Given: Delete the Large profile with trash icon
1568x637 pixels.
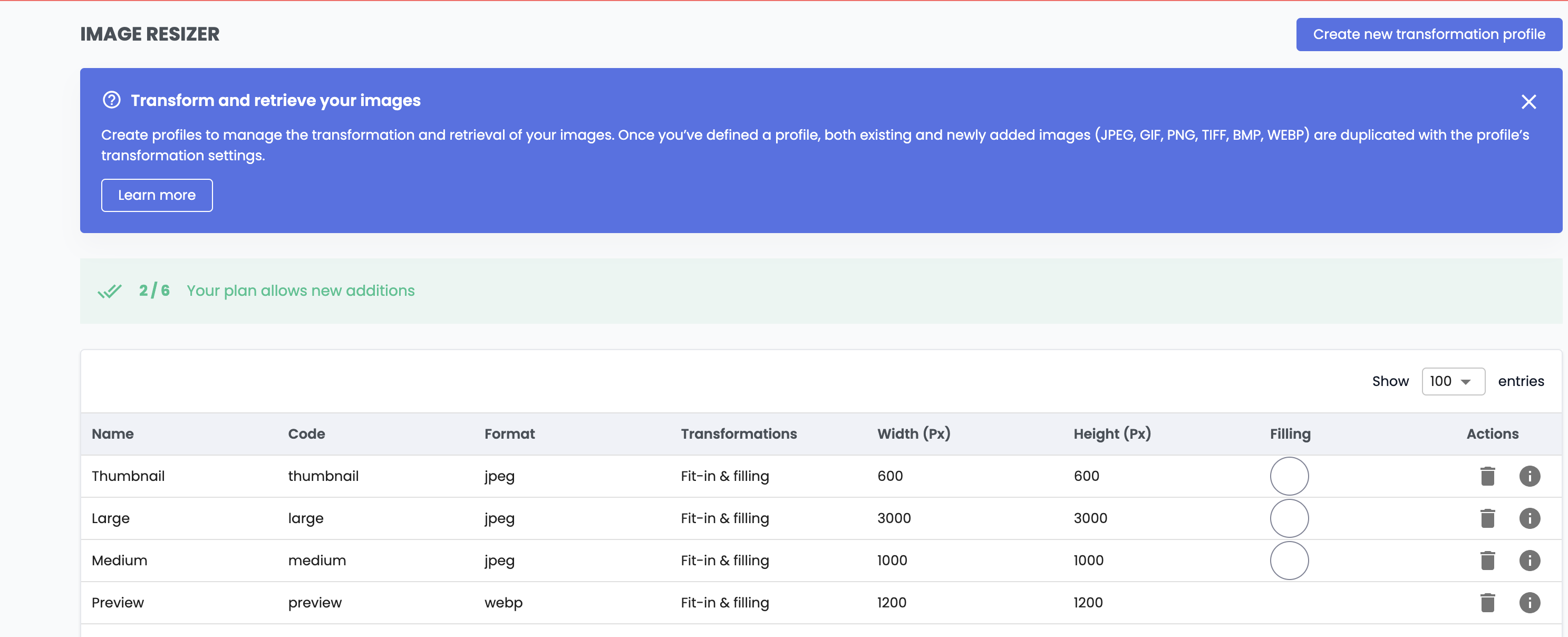Looking at the screenshot, I should coord(1488,518).
